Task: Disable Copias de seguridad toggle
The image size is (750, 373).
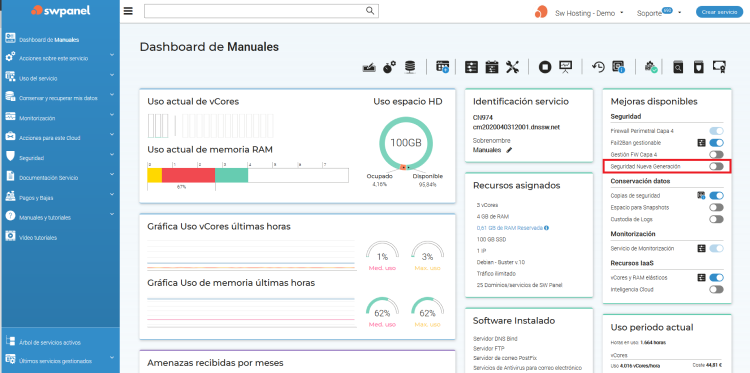Action: coord(716,196)
